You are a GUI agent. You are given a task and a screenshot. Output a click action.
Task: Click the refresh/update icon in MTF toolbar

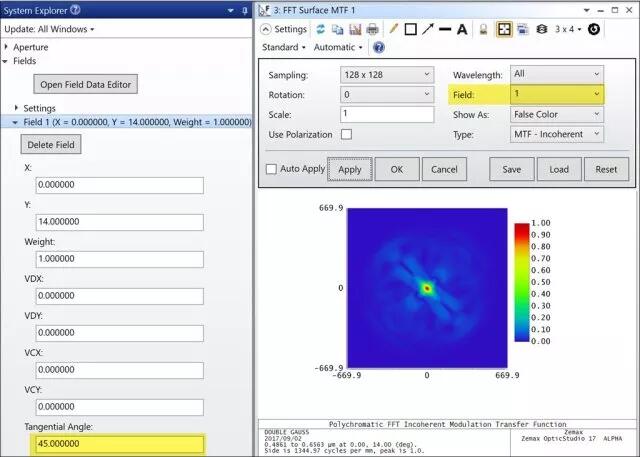(x=322, y=29)
